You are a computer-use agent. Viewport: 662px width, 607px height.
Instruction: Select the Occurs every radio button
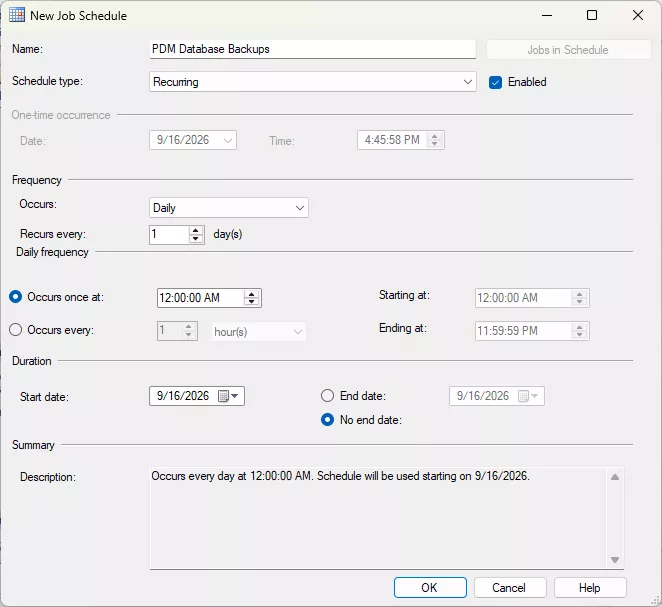click(16, 330)
